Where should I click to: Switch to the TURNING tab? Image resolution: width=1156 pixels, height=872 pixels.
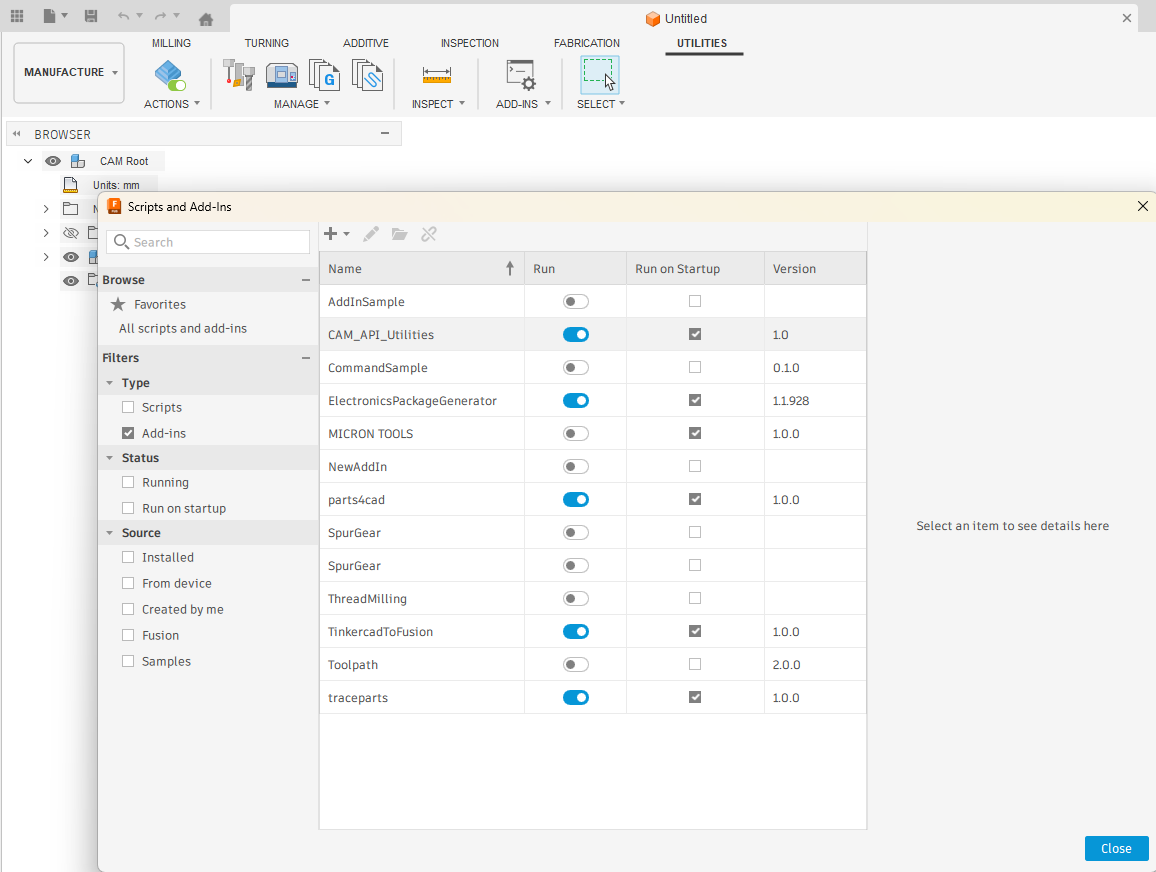267,43
